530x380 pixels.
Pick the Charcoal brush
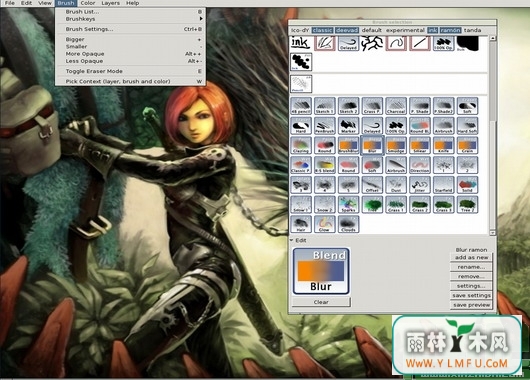[x=396, y=106]
